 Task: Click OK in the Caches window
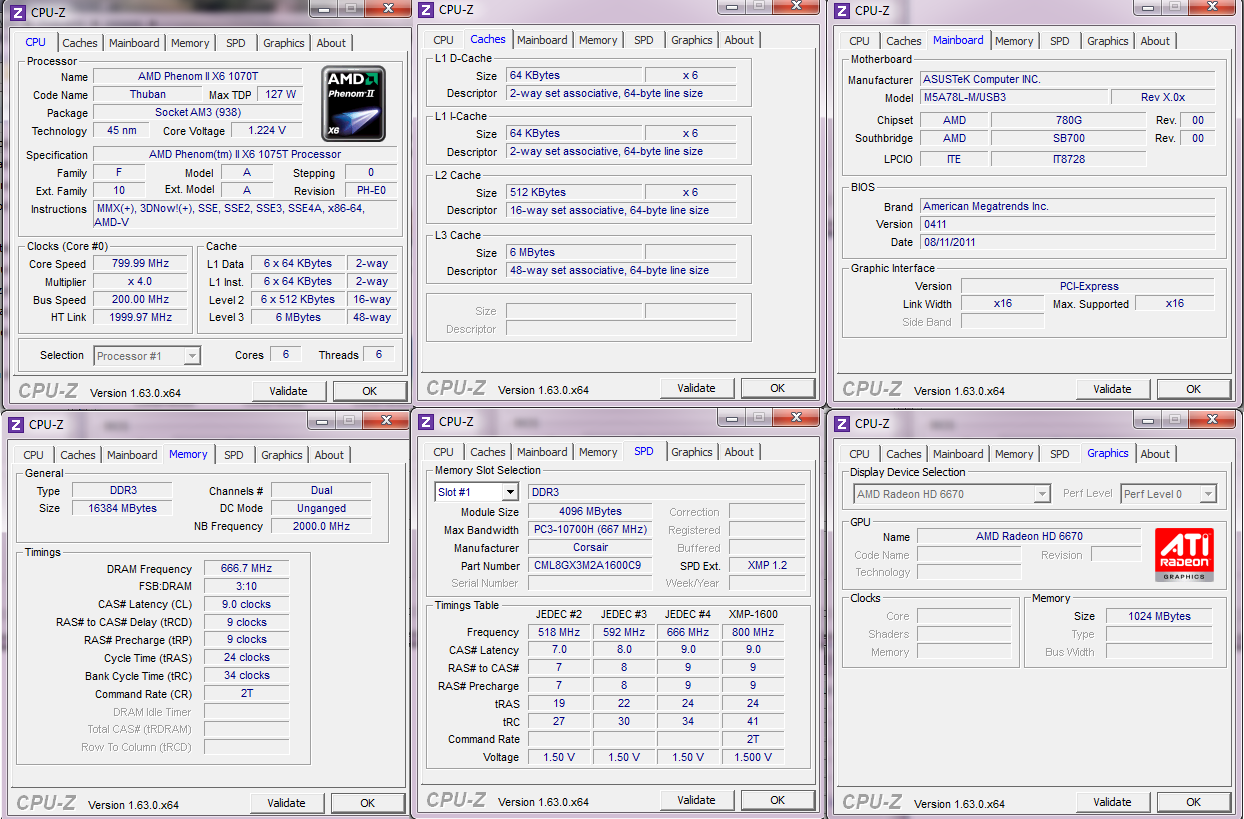pos(777,388)
